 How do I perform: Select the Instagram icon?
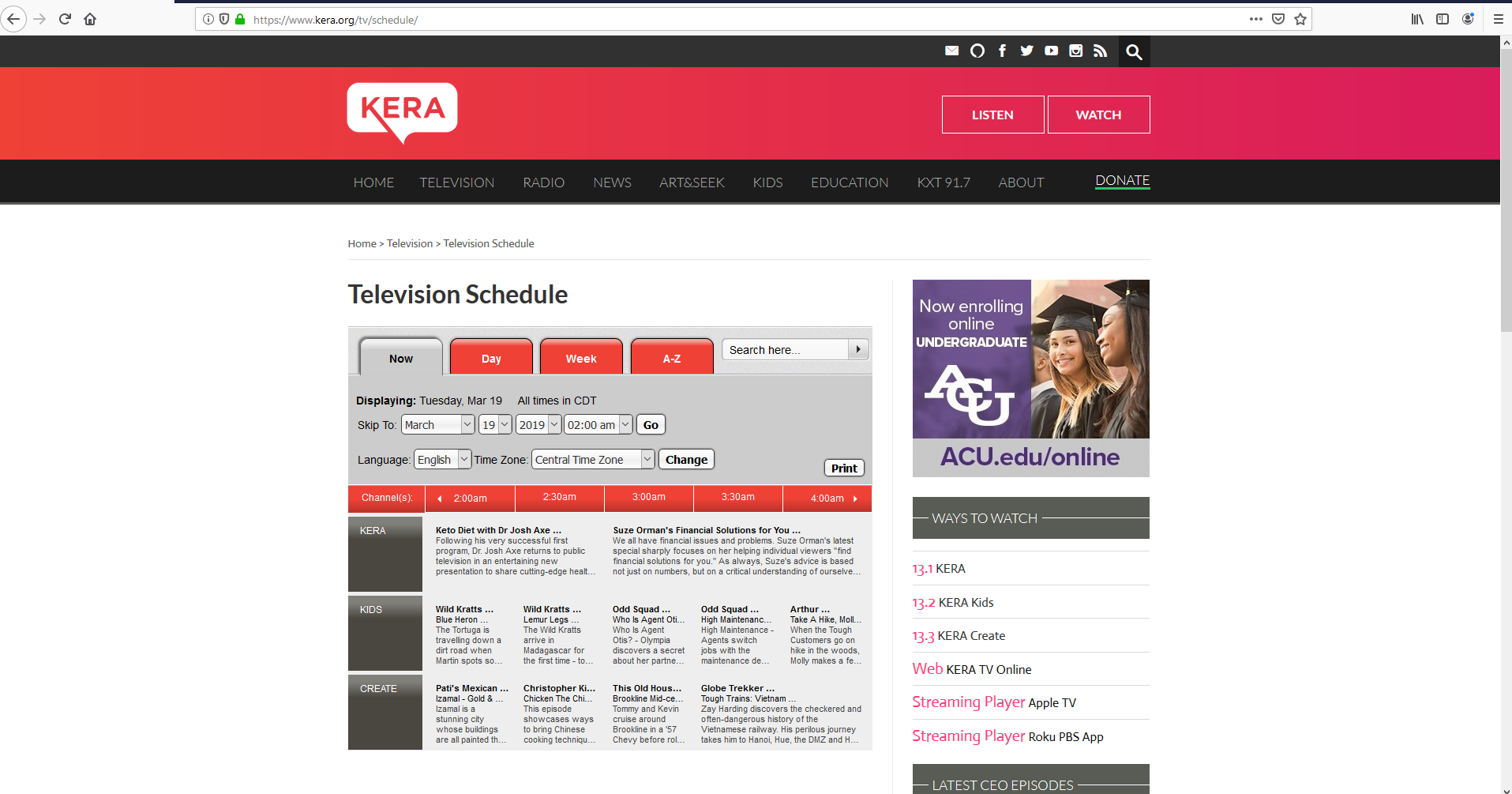pos(1075,51)
